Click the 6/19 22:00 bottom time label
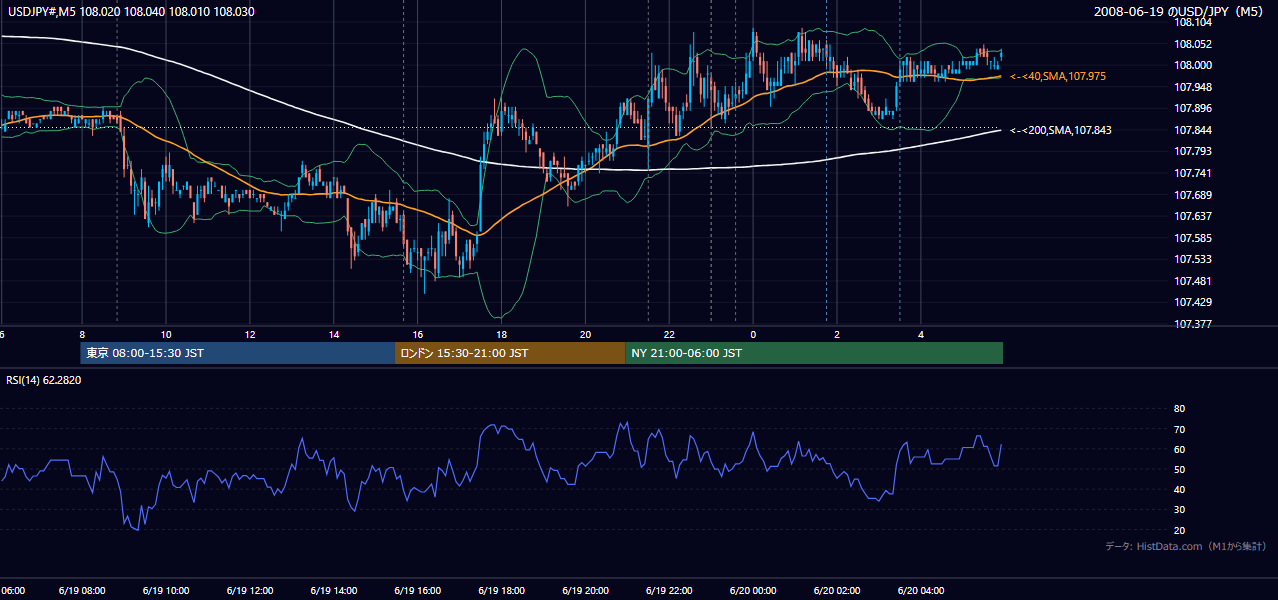The height and width of the screenshot is (600, 1278). 670,591
